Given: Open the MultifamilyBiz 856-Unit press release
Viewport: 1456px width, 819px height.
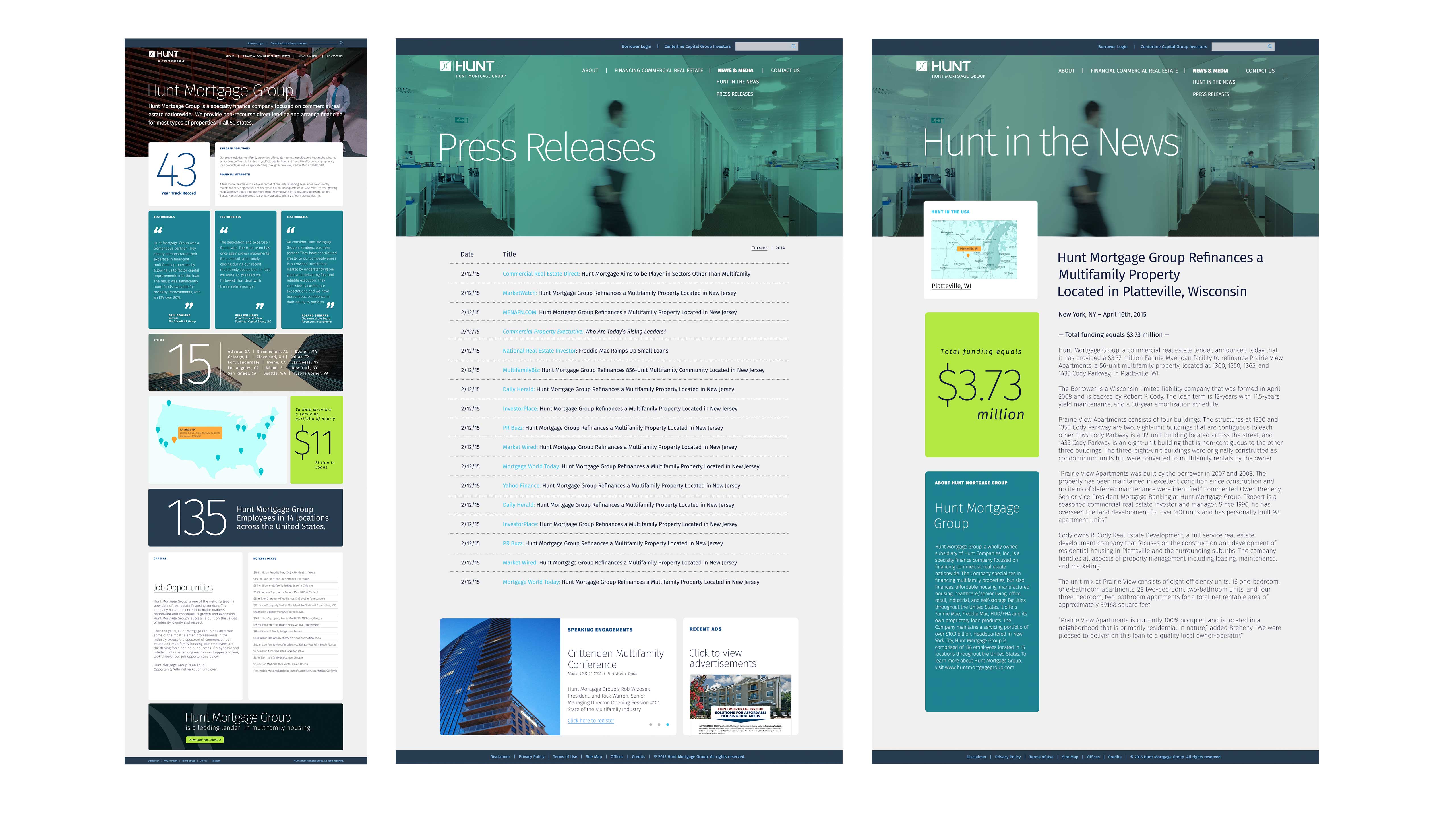Looking at the screenshot, I should click(x=633, y=370).
